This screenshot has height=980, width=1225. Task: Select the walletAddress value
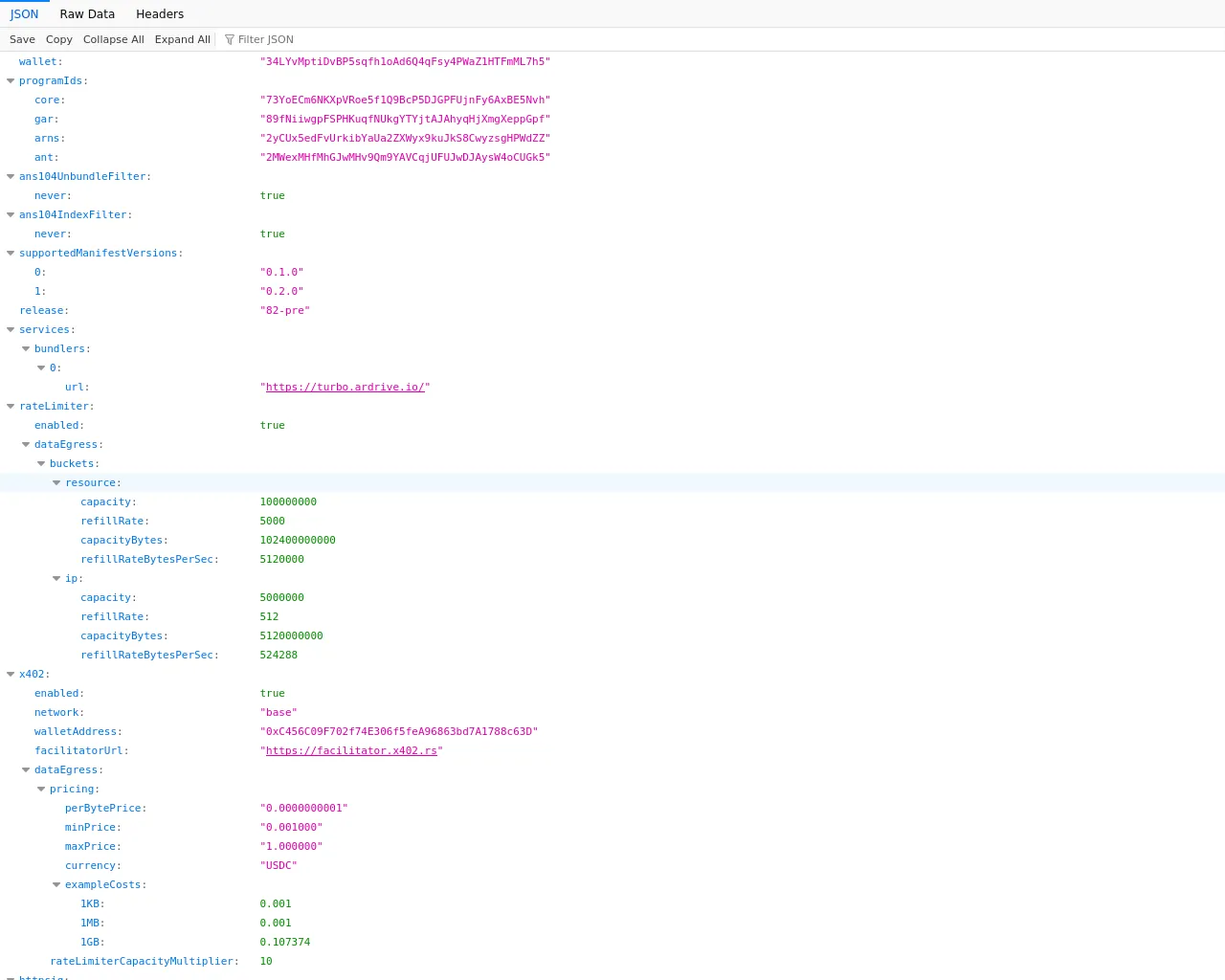pyautogui.click(x=399, y=731)
